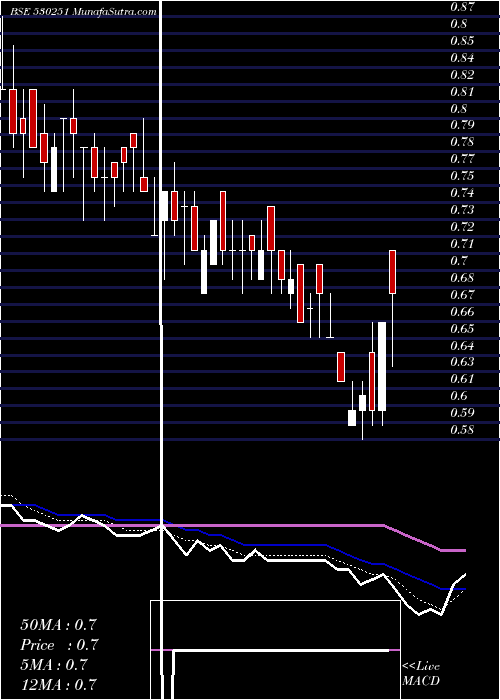Click the 0.77 price axis label
The width and height of the screenshot is (500, 700).
click(x=462, y=159)
